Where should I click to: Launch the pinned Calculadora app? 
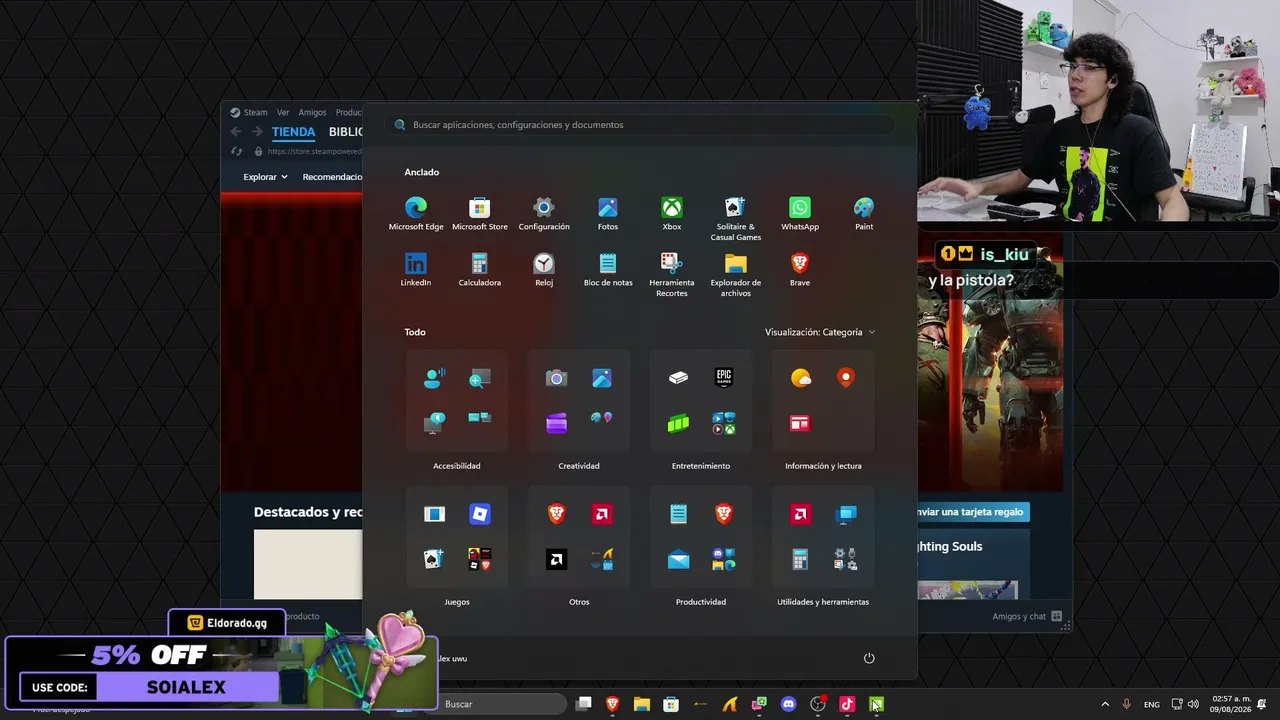coord(480,270)
